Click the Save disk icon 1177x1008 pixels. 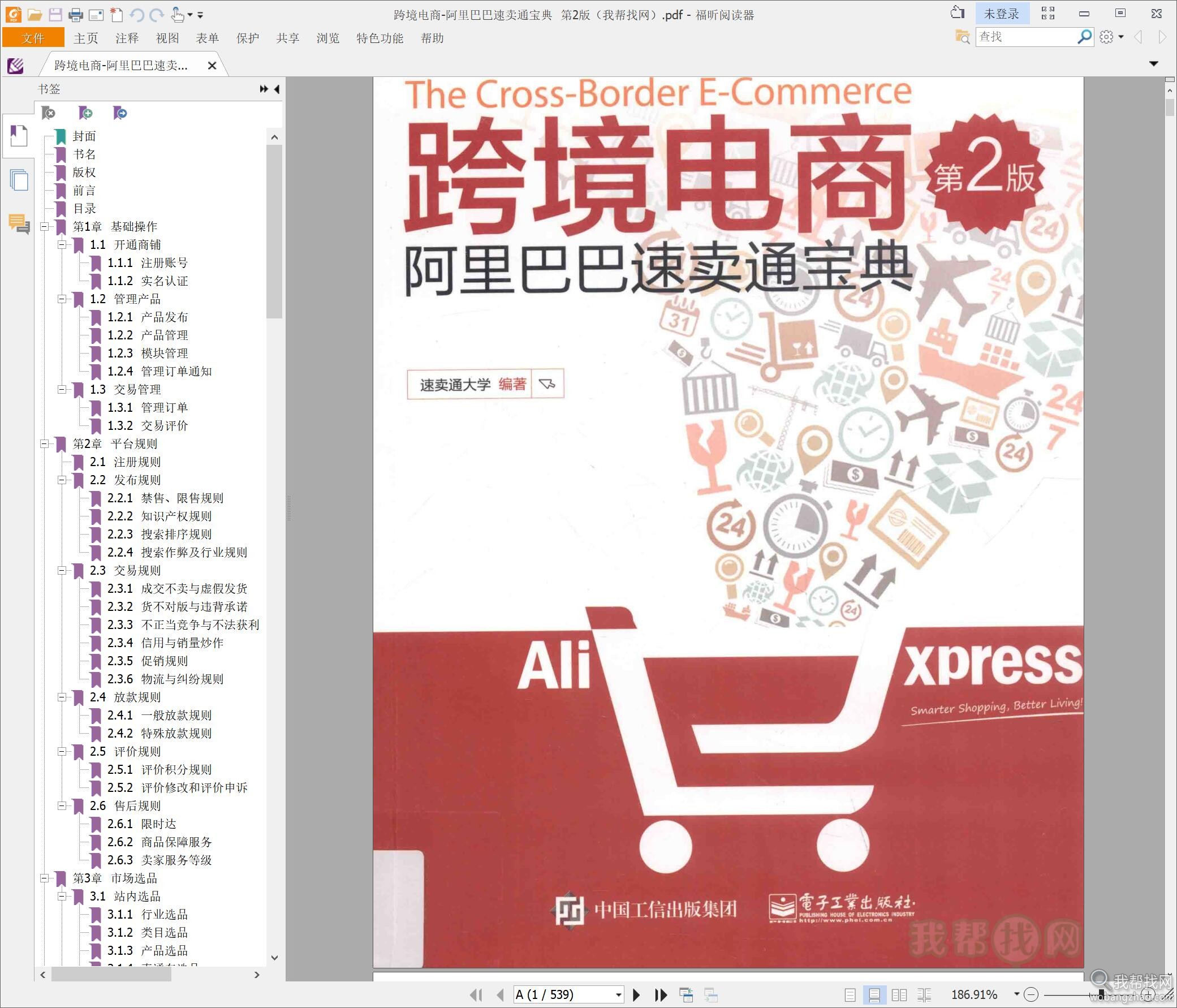55,14
